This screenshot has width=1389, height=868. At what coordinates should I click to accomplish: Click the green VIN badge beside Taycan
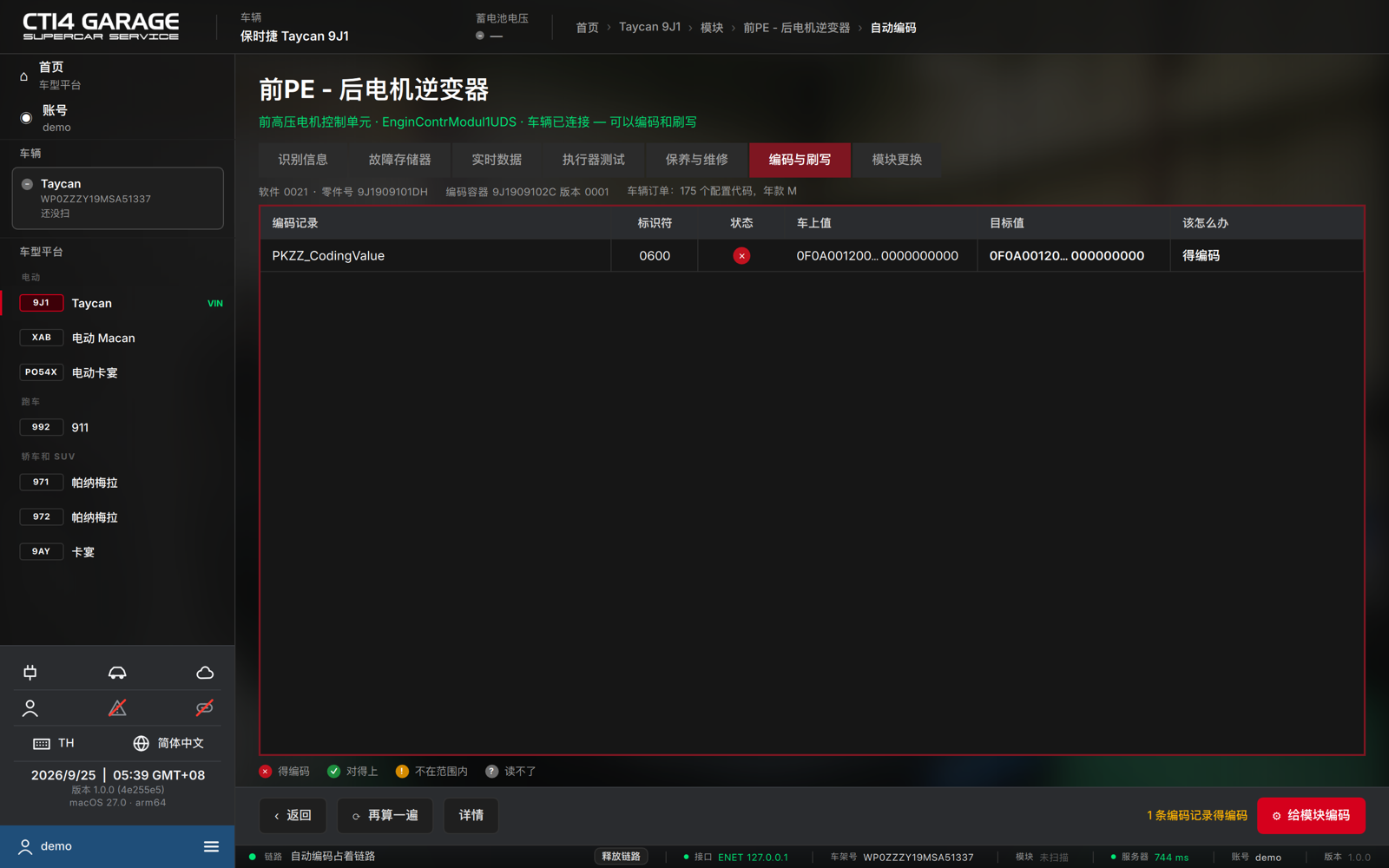click(x=215, y=303)
